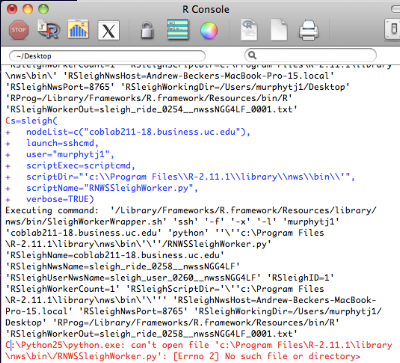Click the user="murphytj1" line
Screen dimensions: 400x363
click(70, 154)
